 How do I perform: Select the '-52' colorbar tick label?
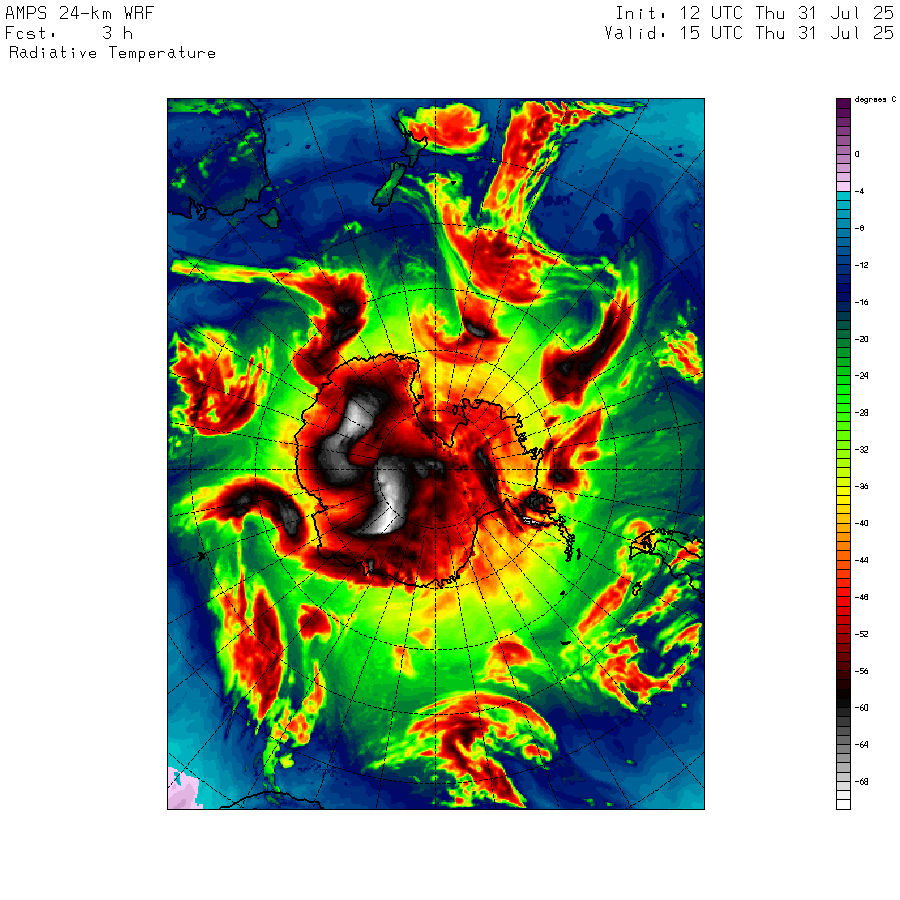click(x=862, y=634)
